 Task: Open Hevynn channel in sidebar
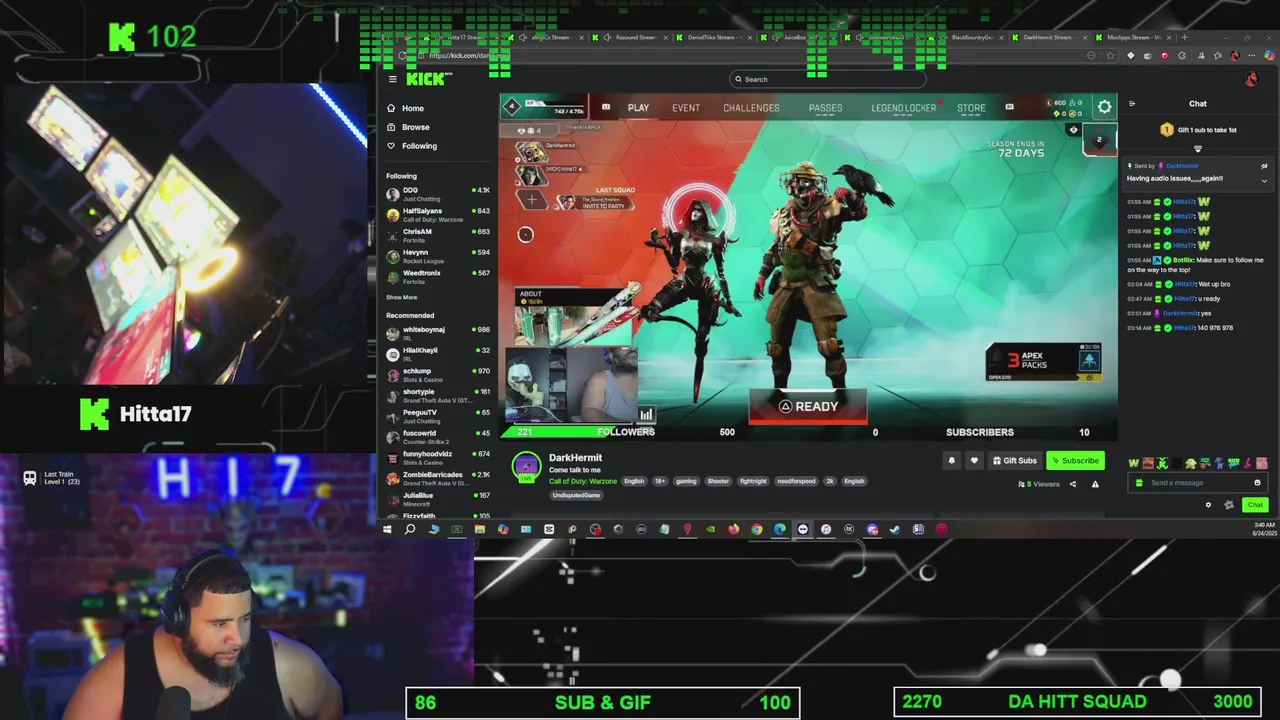pyautogui.click(x=438, y=256)
